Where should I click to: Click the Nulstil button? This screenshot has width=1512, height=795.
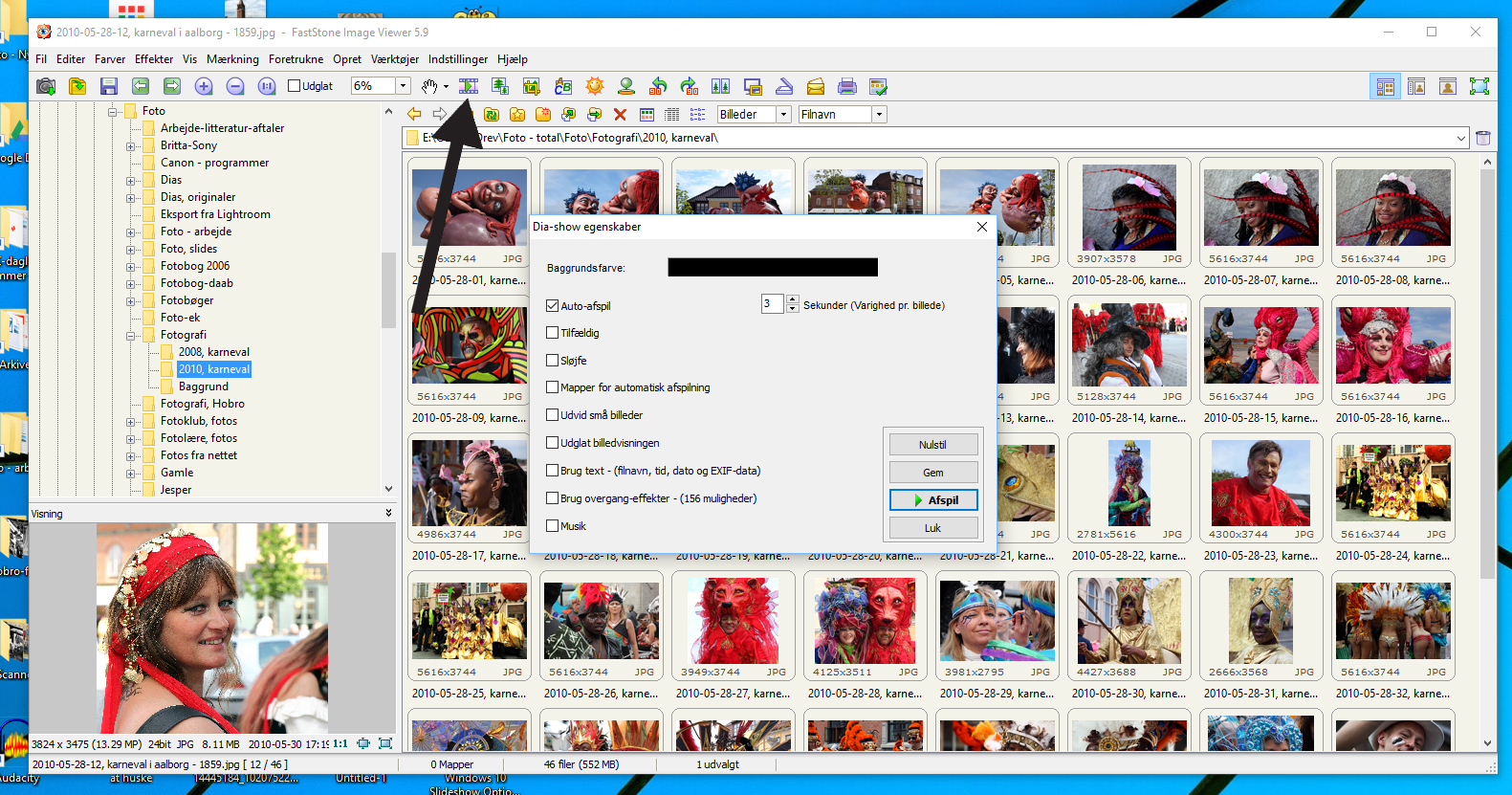coord(933,445)
